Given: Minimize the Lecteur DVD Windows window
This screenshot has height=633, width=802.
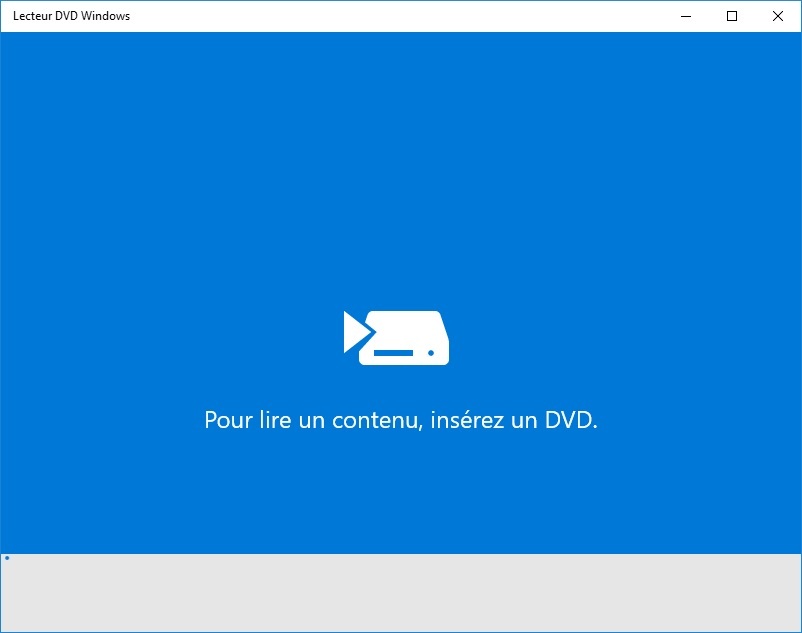Looking at the screenshot, I should point(686,16).
